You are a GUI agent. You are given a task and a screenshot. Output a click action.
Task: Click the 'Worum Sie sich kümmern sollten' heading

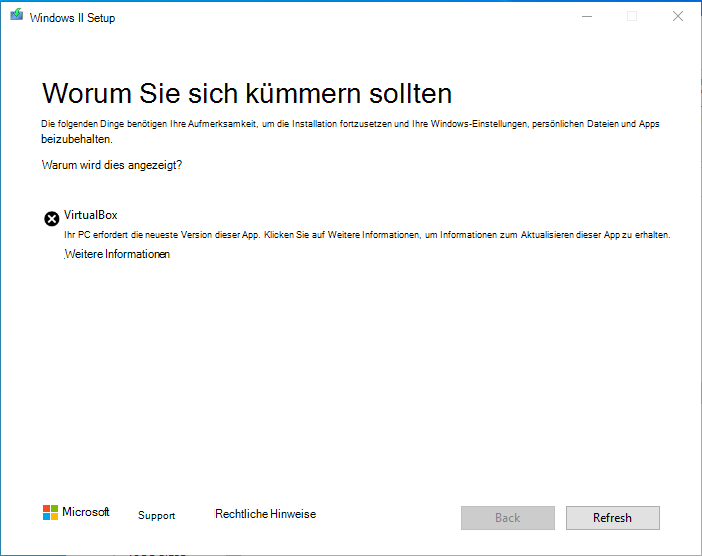247,94
